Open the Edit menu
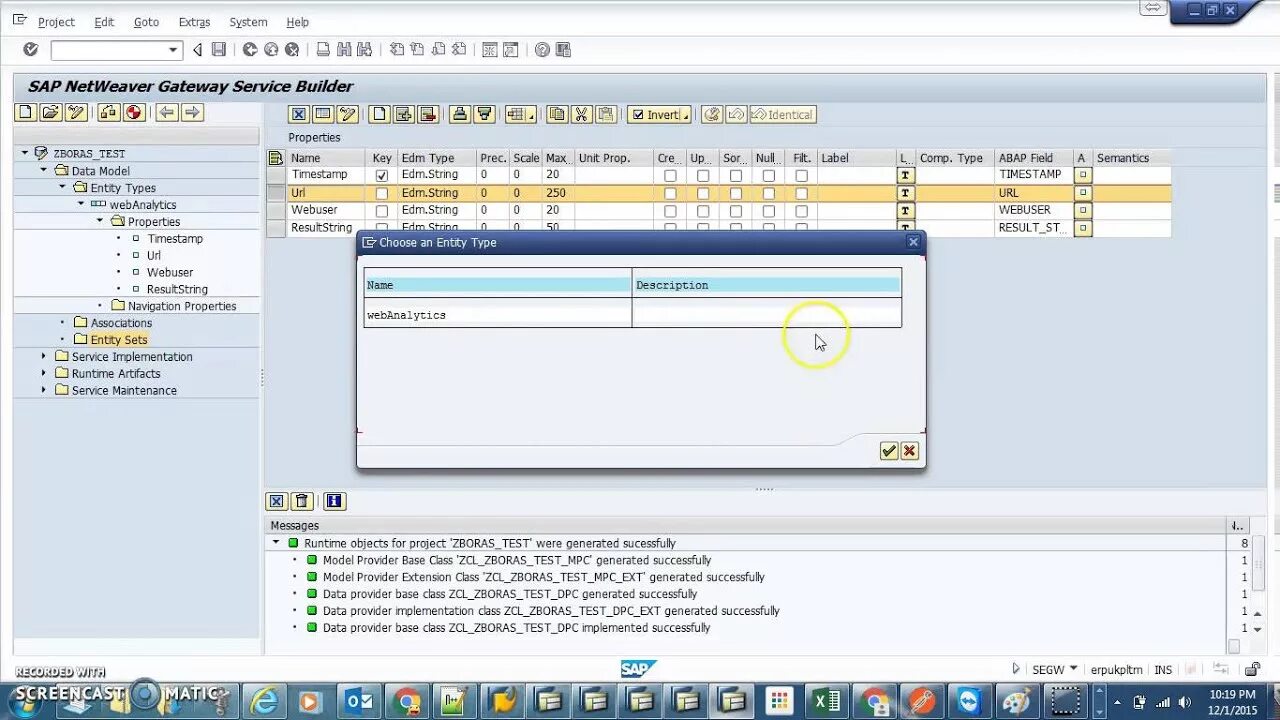 [x=104, y=22]
